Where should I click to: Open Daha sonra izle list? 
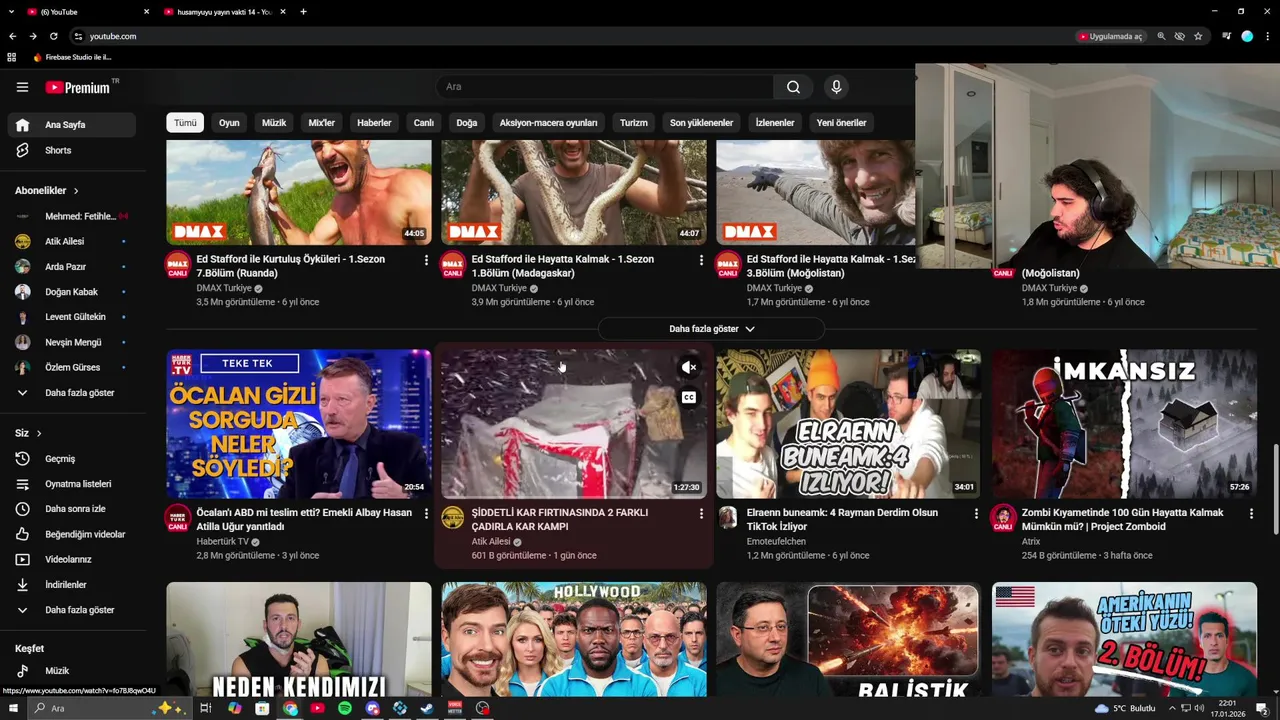tap(71, 509)
